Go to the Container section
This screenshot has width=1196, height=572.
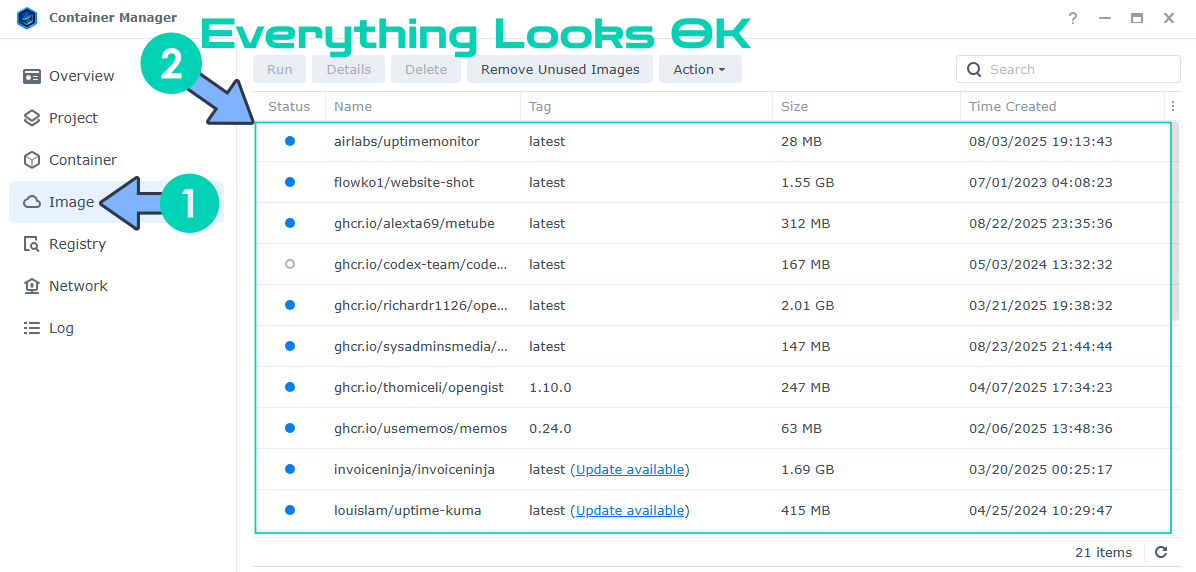point(116,160)
